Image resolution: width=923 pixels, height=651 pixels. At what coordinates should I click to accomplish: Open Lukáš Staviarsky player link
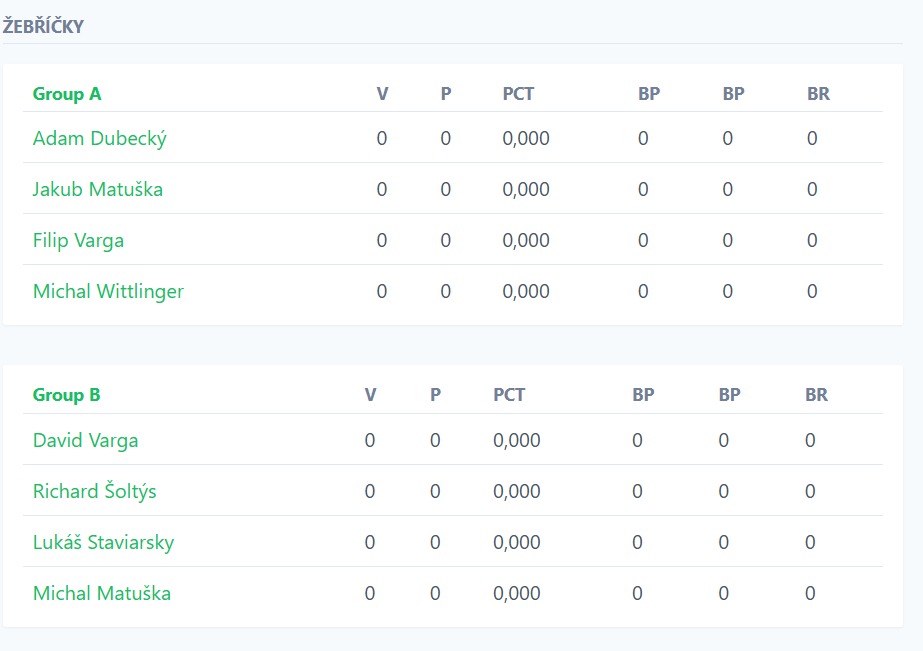(x=103, y=543)
